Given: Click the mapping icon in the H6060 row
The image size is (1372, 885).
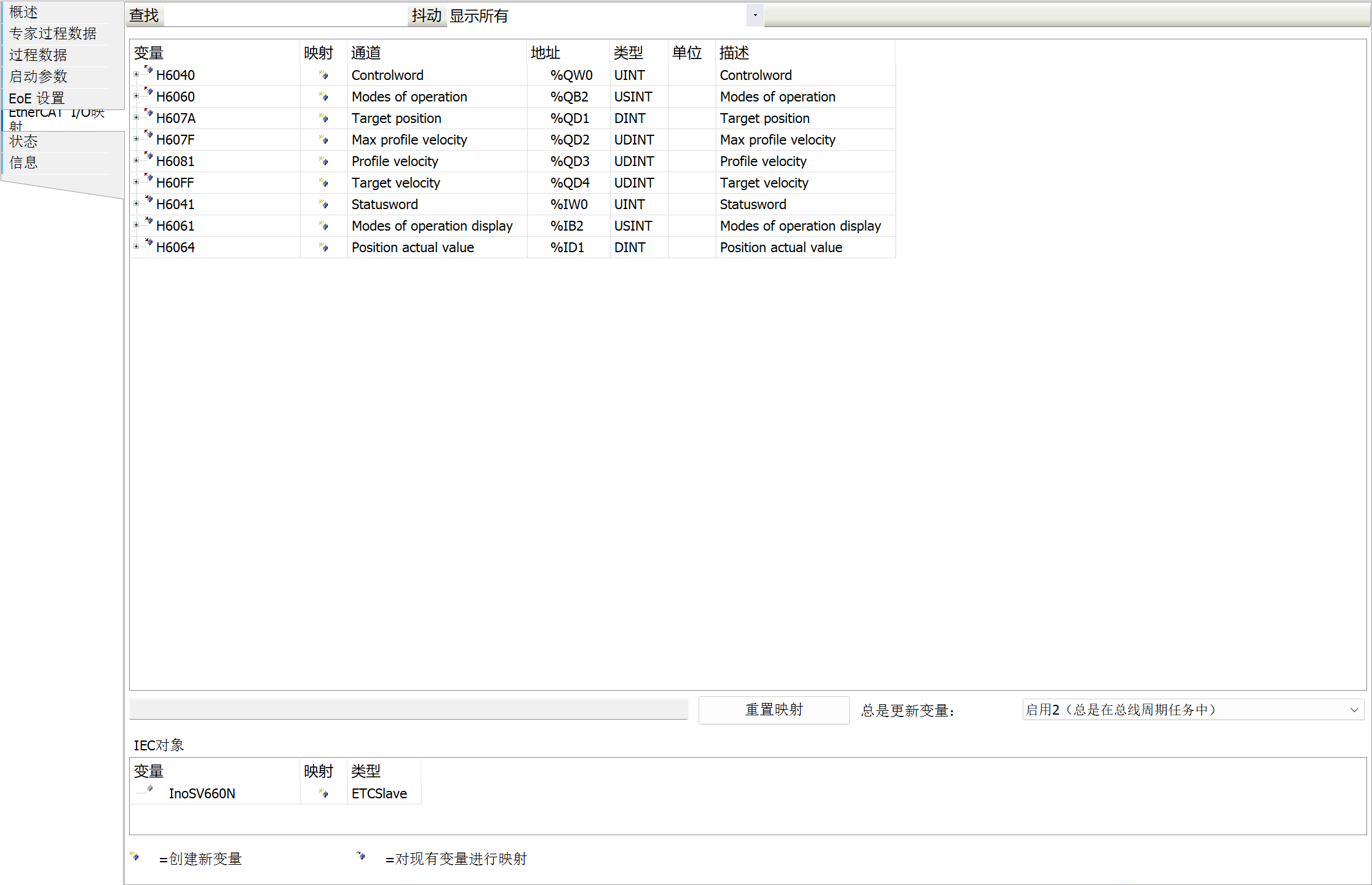Looking at the screenshot, I should click(323, 97).
